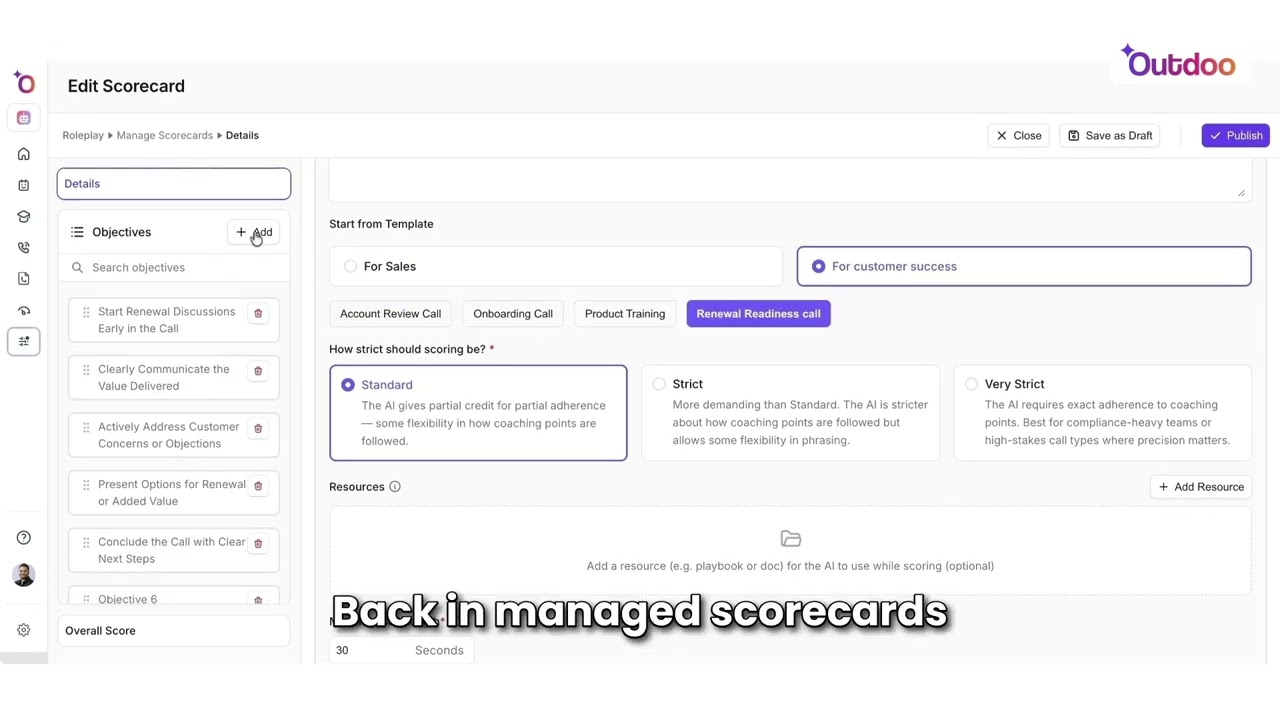The width and height of the screenshot is (1280, 720).
Task: Click Add Resource button
Action: (x=1201, y=487)
